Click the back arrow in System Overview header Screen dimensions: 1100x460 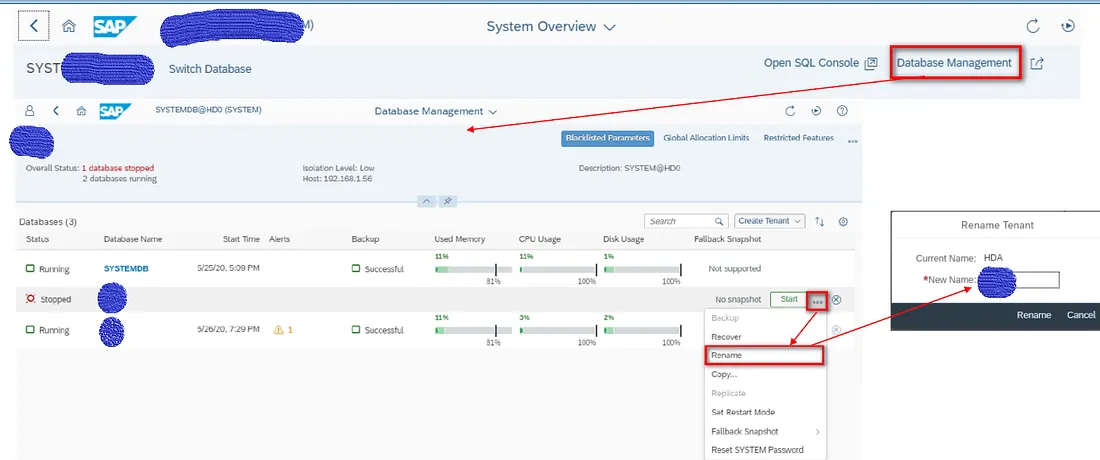(x=34, y=27)
